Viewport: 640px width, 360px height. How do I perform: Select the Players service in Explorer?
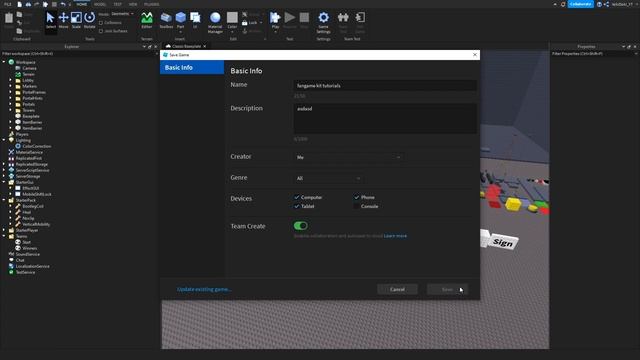pyautogui.click(x=19, y=134)
